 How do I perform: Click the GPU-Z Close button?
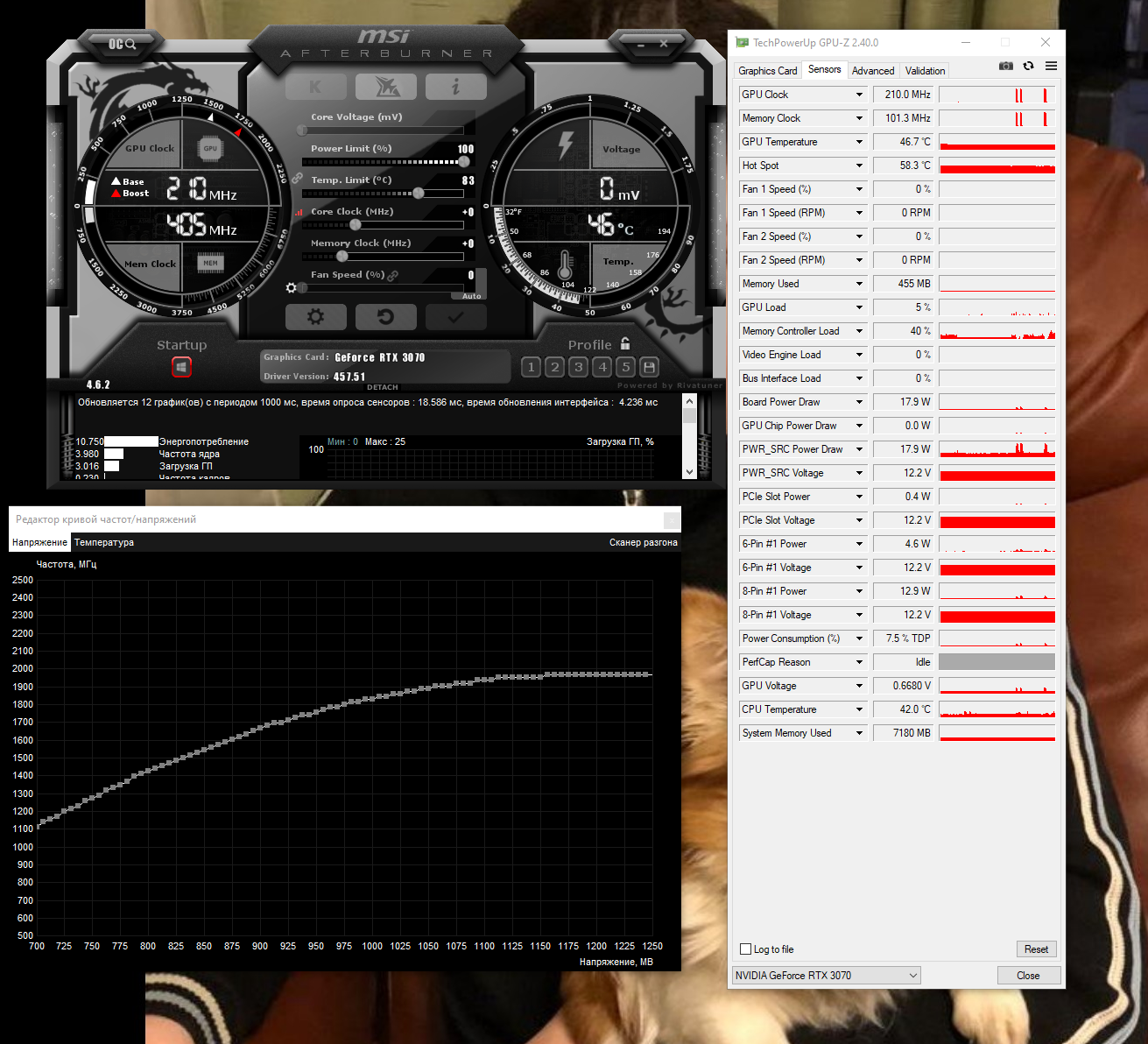pos(1028,976)
